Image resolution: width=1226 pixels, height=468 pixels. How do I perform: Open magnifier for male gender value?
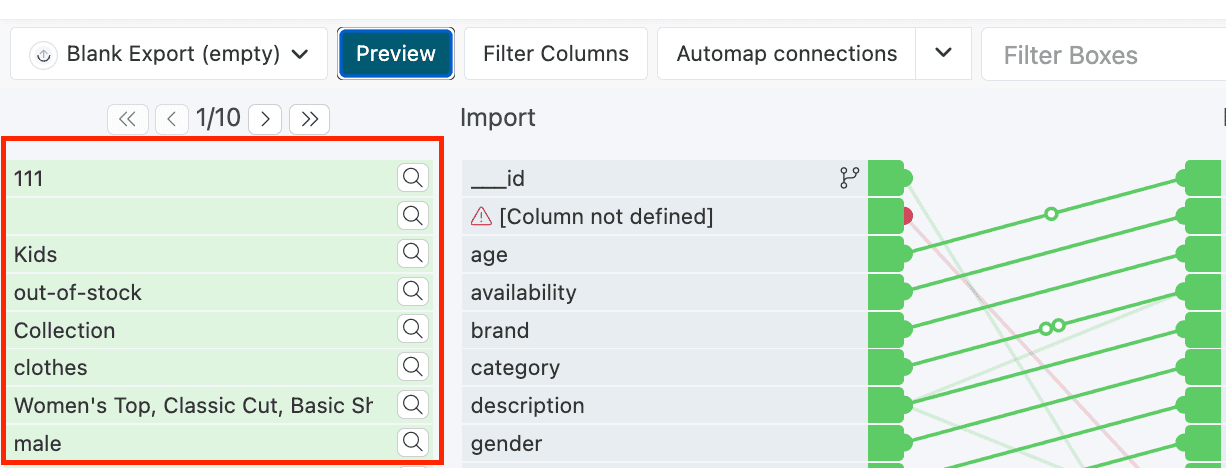pos(412,442)
